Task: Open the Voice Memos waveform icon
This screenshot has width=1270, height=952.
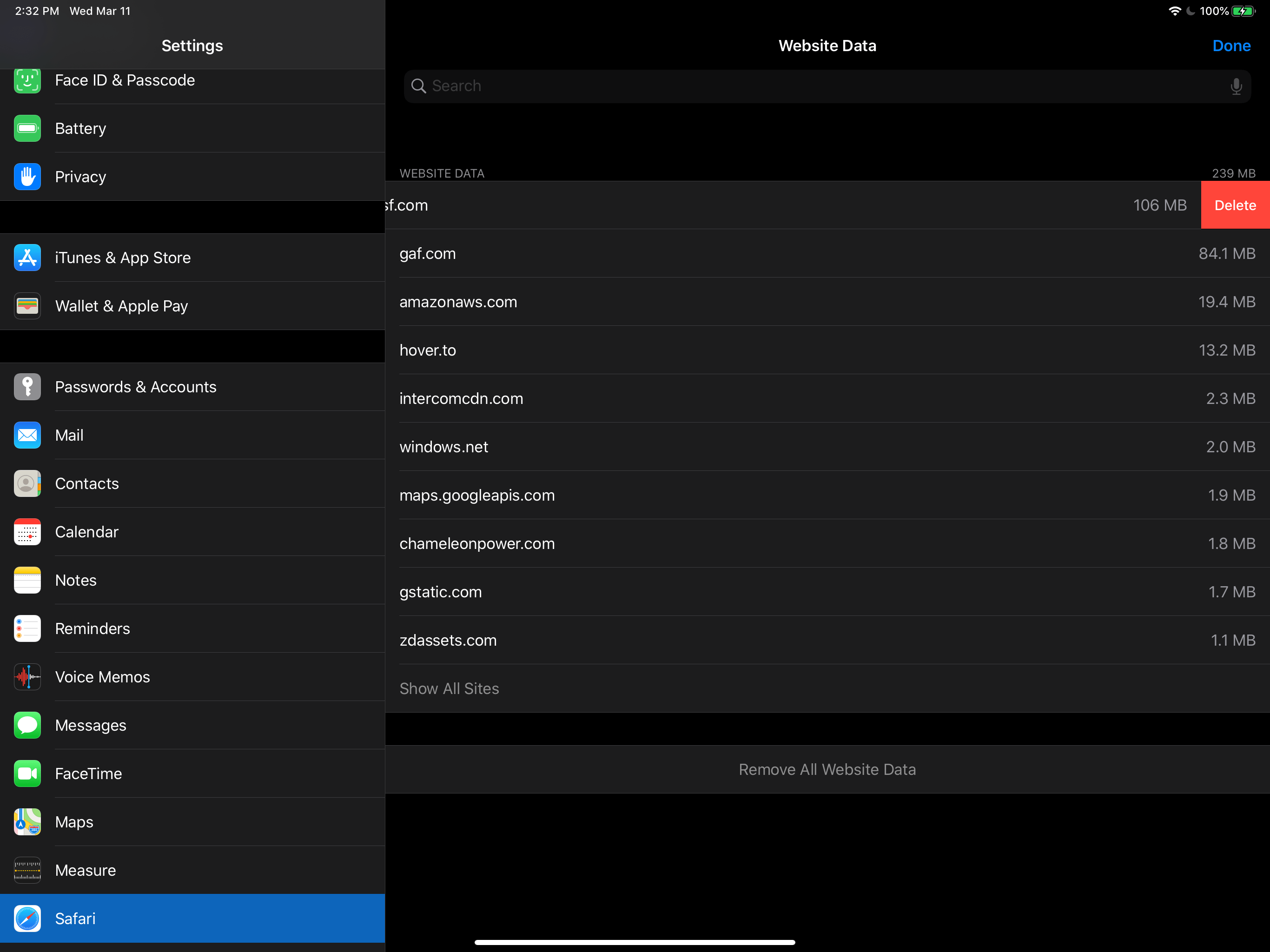Action: pyautogui.click(x=27, y=677)
